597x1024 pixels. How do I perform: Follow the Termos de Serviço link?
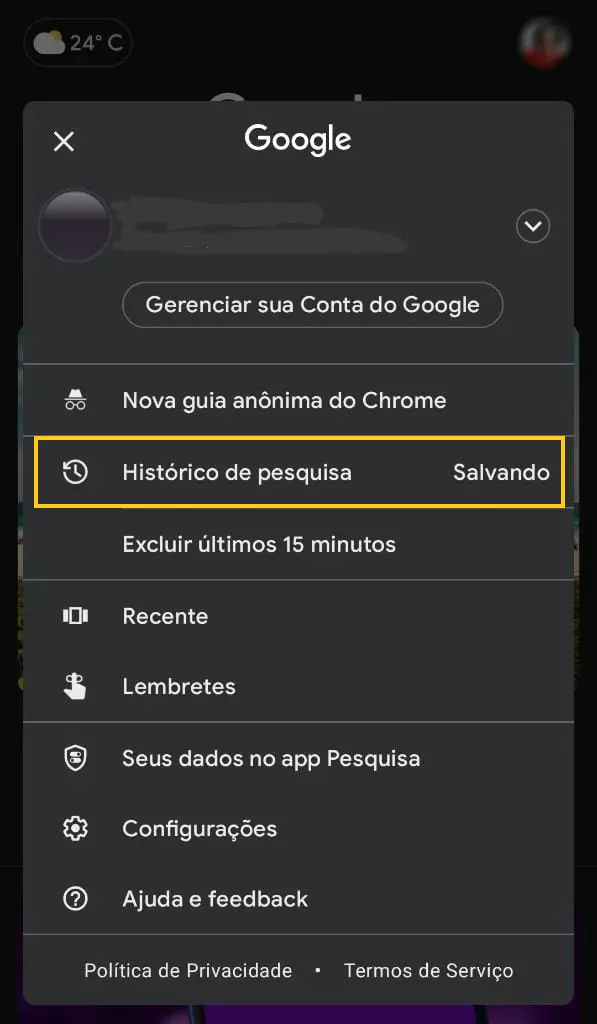pyautogui.click(x=428, y=970)
